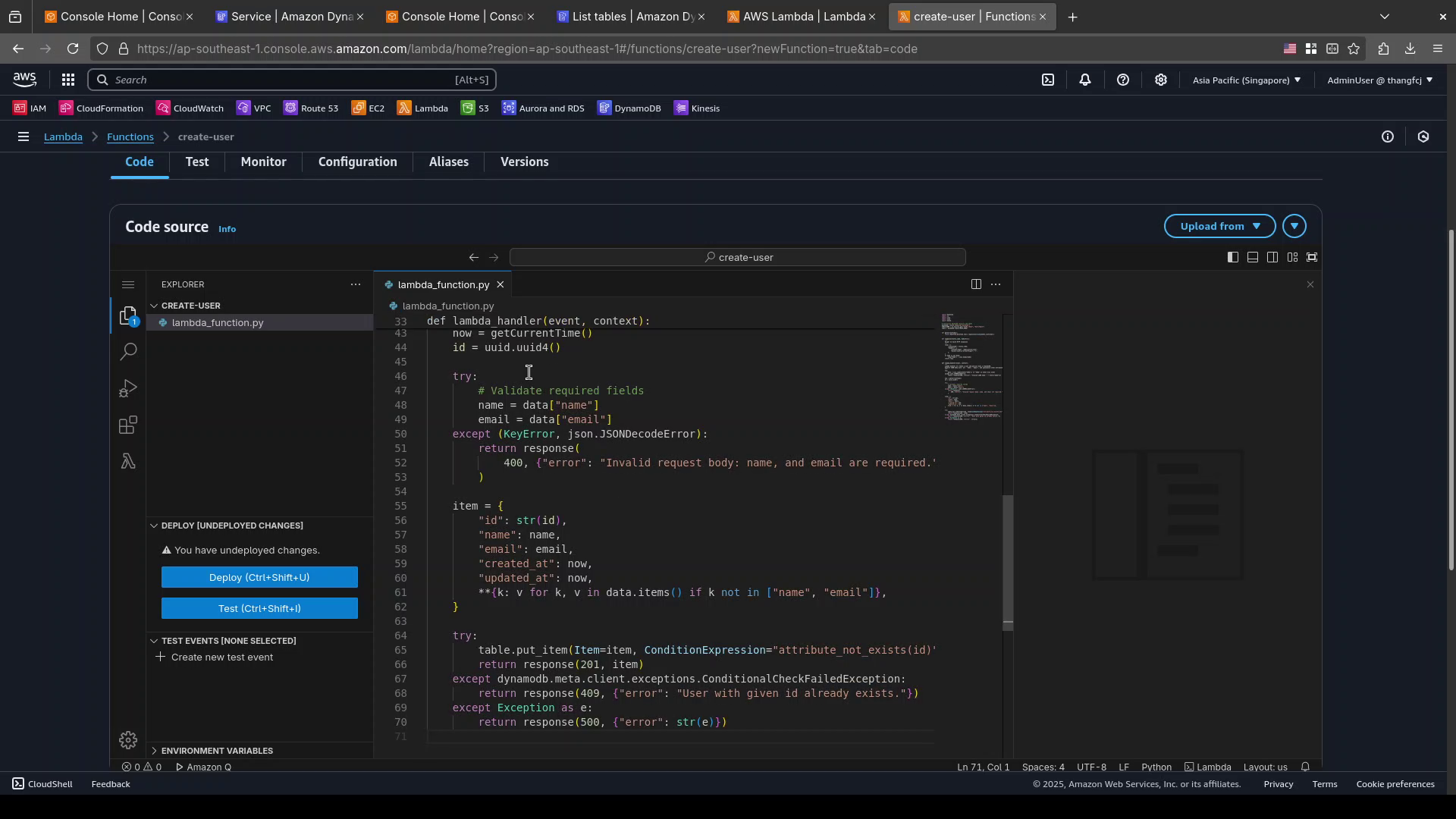The image size is (1456, 819).
Task: Open Amazon Q in the status bar
Action: 203,767
